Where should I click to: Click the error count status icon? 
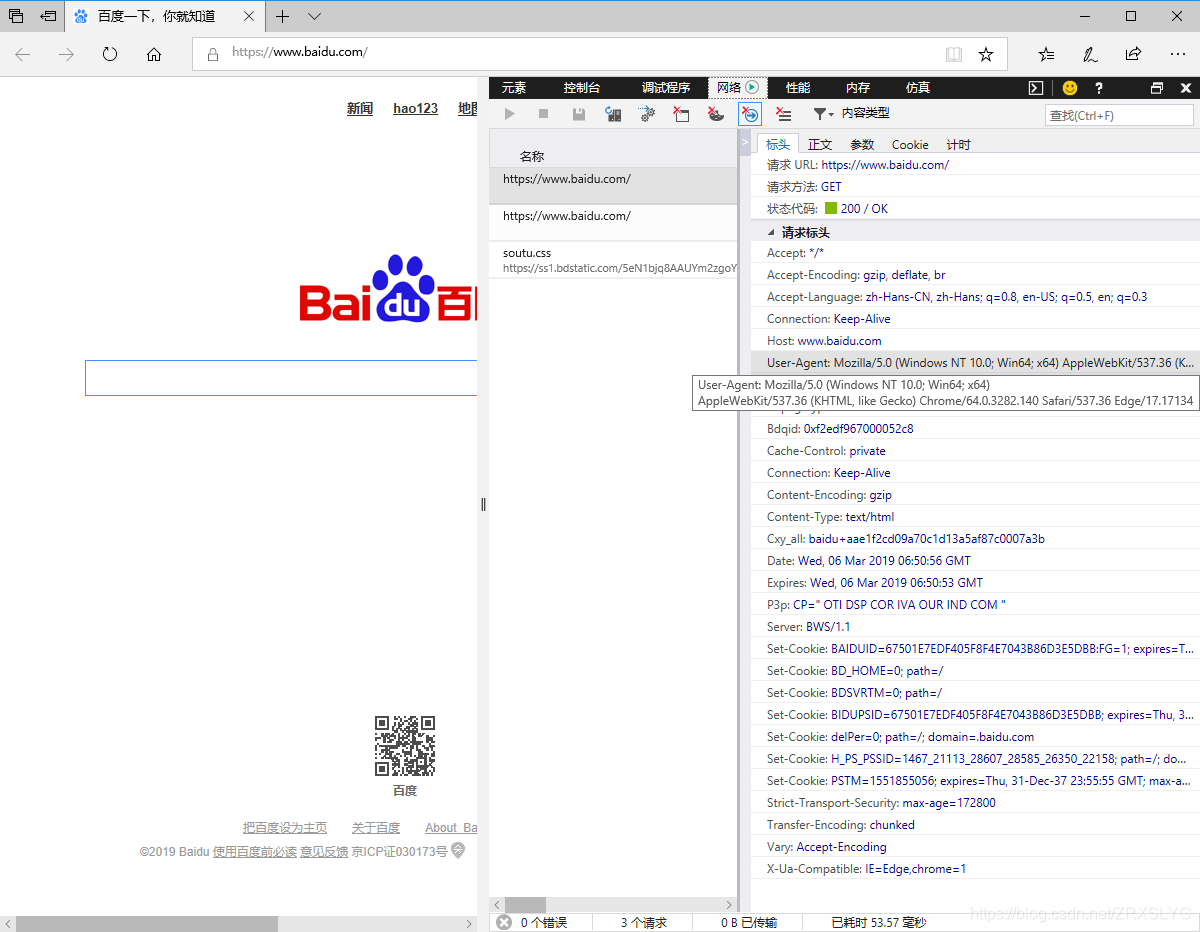point(504,922)
